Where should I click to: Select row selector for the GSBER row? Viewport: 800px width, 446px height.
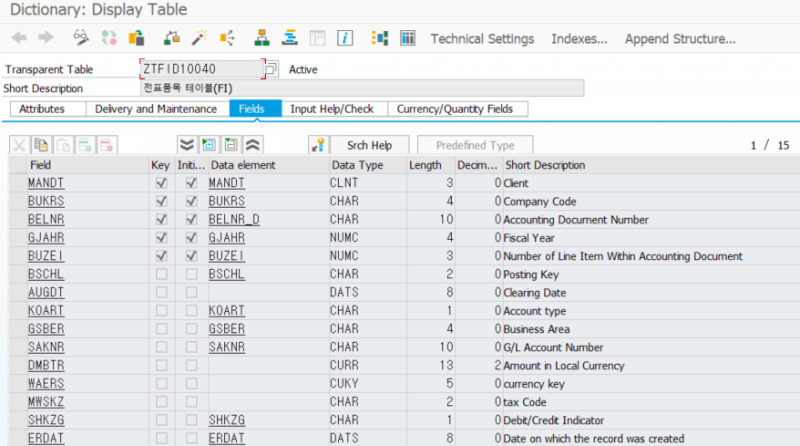(18, 329)
